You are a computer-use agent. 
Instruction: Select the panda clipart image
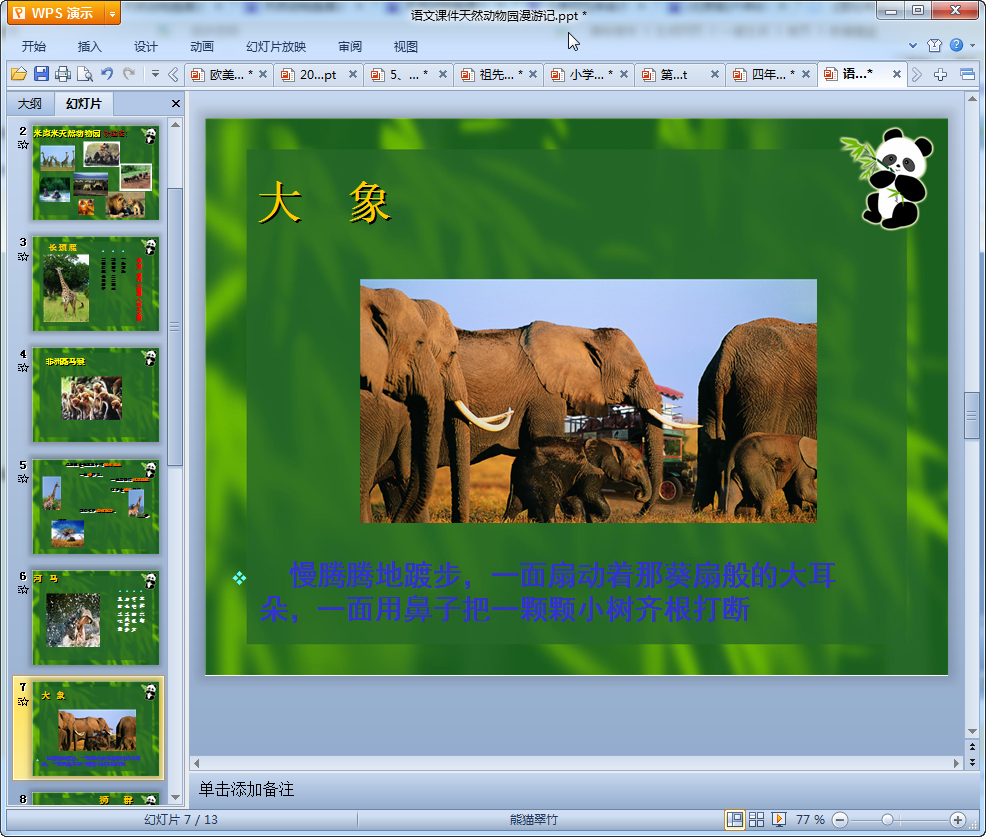[887, 178]
